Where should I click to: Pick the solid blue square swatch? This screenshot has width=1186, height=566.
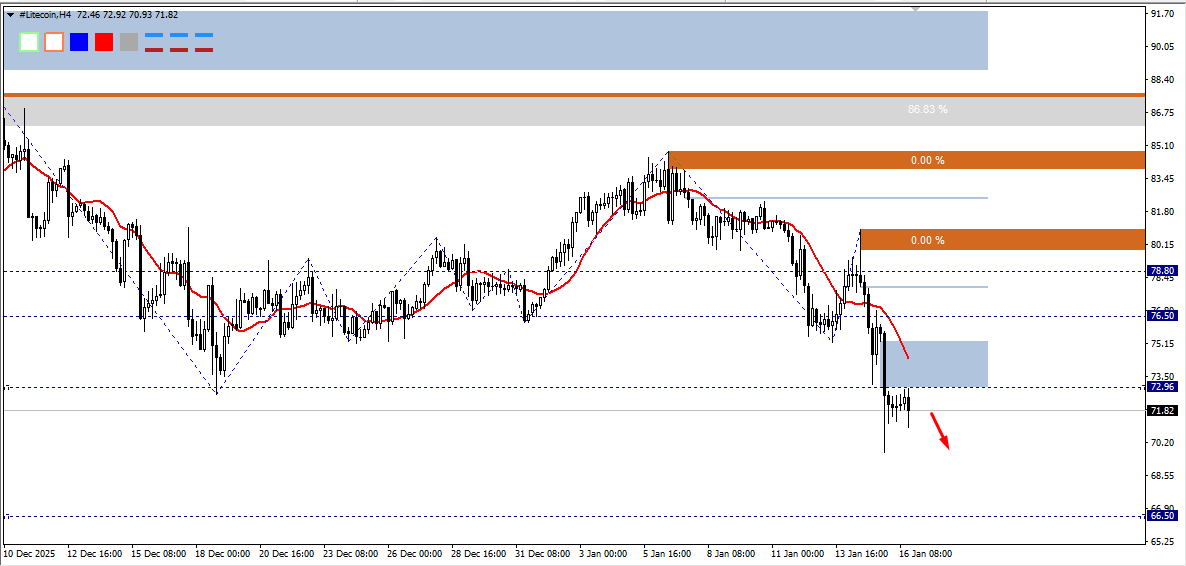[x=79, y=42]
